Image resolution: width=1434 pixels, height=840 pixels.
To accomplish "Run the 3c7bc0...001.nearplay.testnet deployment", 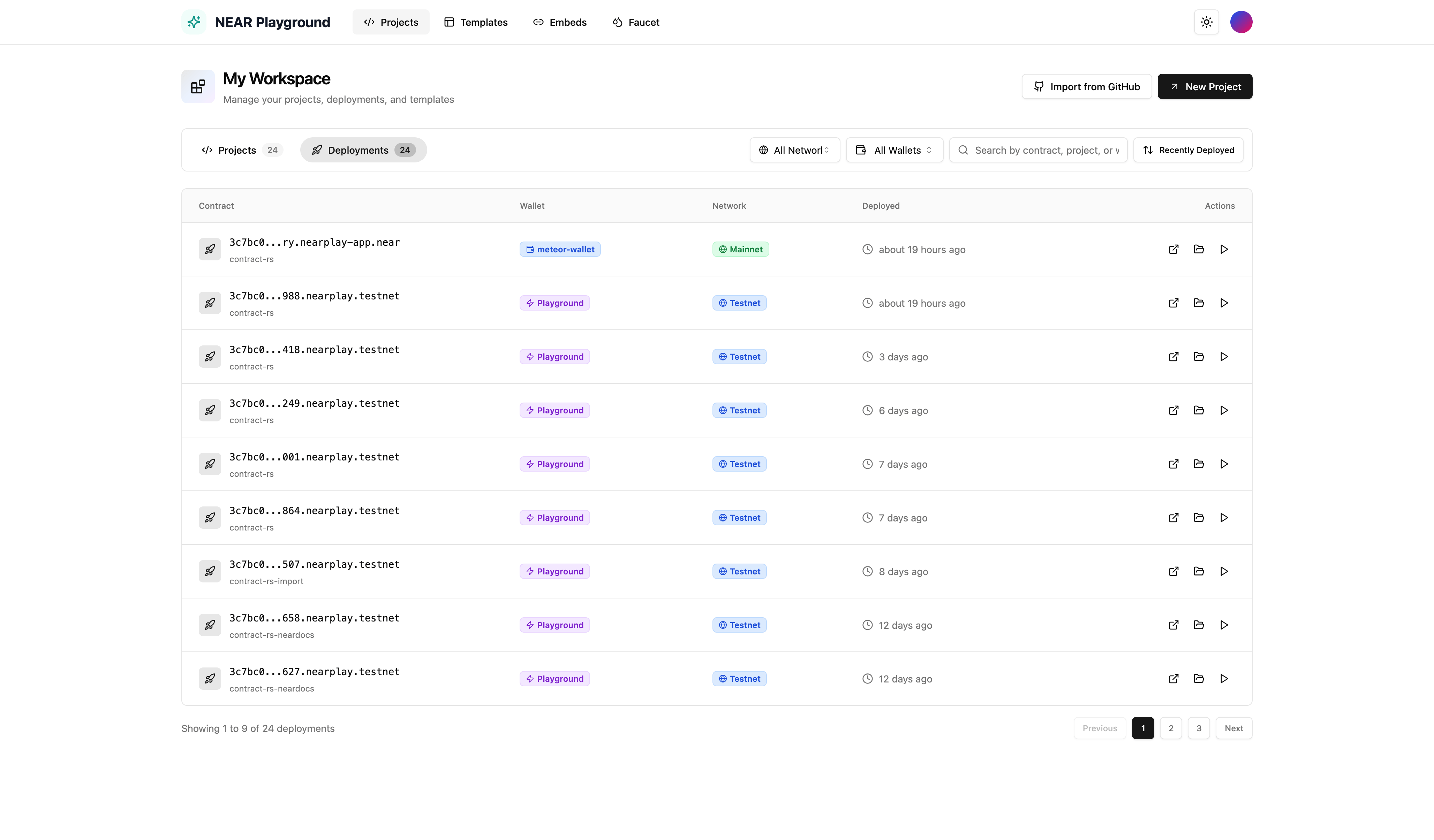I will pyautogui.click(x=1224, y=464).
